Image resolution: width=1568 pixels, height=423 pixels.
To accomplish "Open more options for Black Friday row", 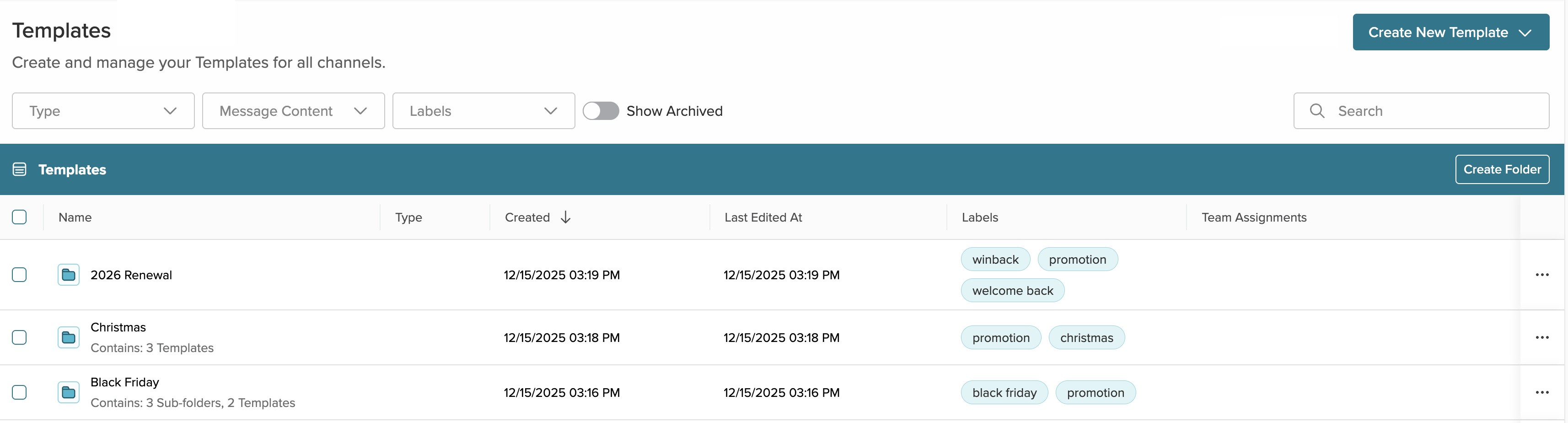I will pos(1541,392).
